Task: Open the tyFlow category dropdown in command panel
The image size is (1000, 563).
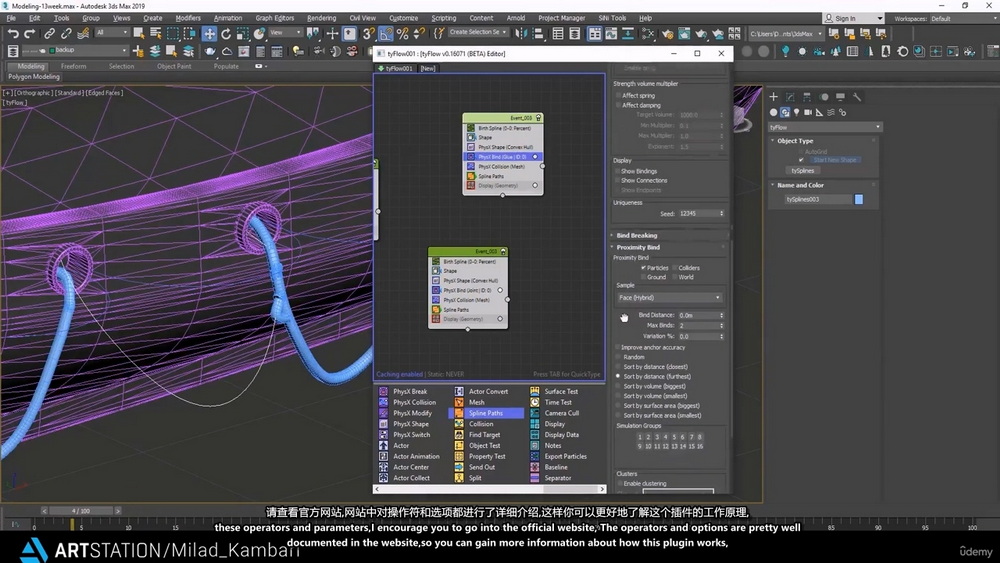Action: pyautogui.click(x=825, y=128)
